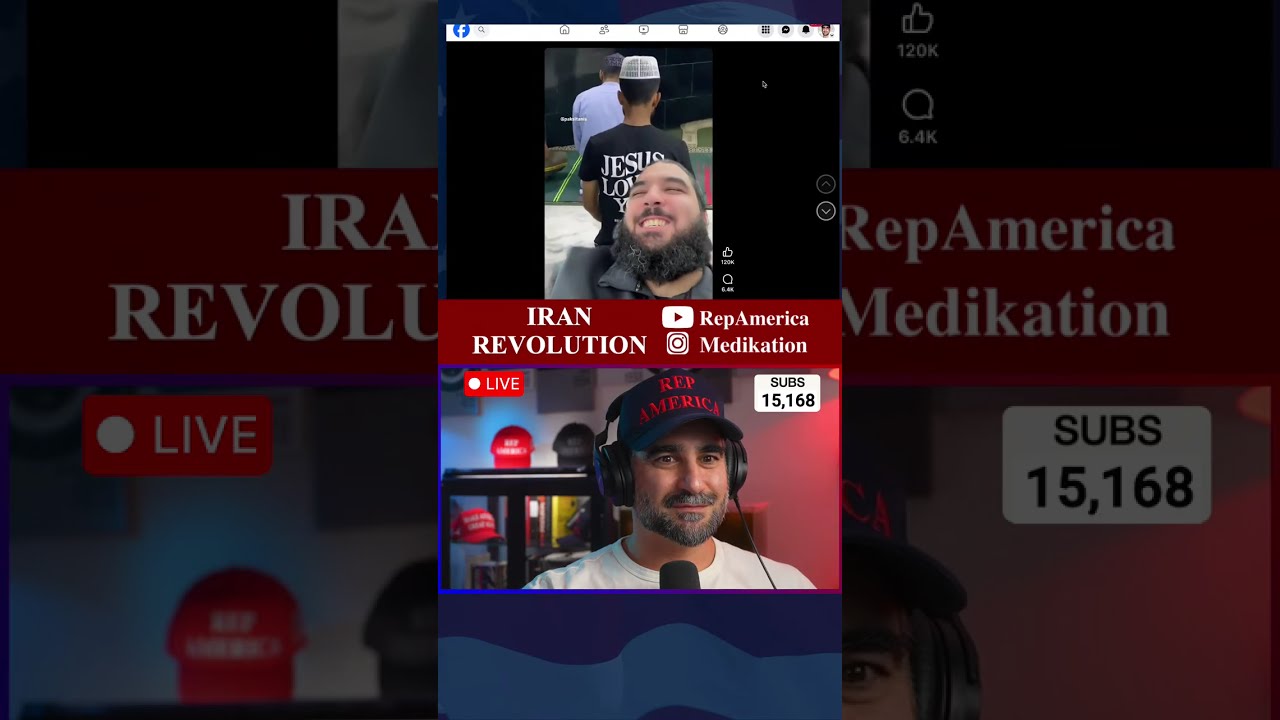The image size is (1280, 720).
Task: Open the Friends tab icon
Action: 604,30
